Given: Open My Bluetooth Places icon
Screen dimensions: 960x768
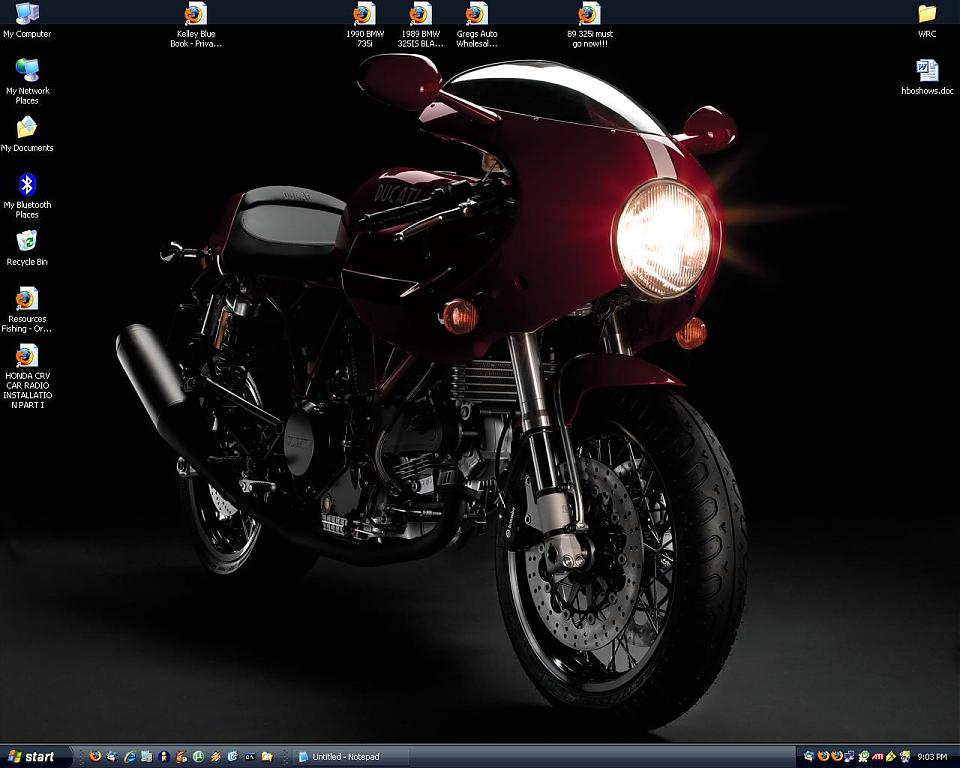Looking at the screenshot, I should tap(27, 185).
